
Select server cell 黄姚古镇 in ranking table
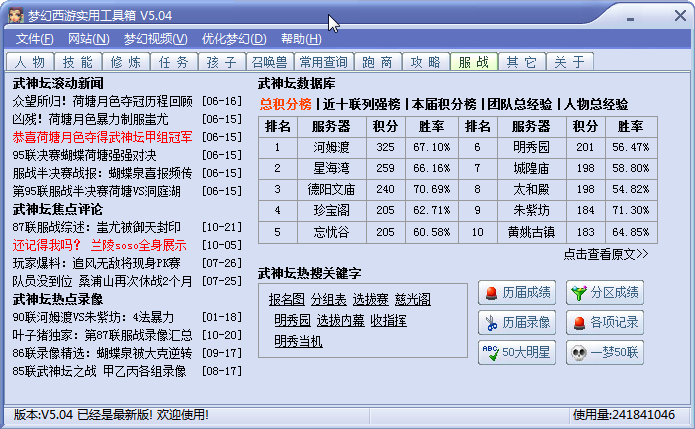point(531,232)
